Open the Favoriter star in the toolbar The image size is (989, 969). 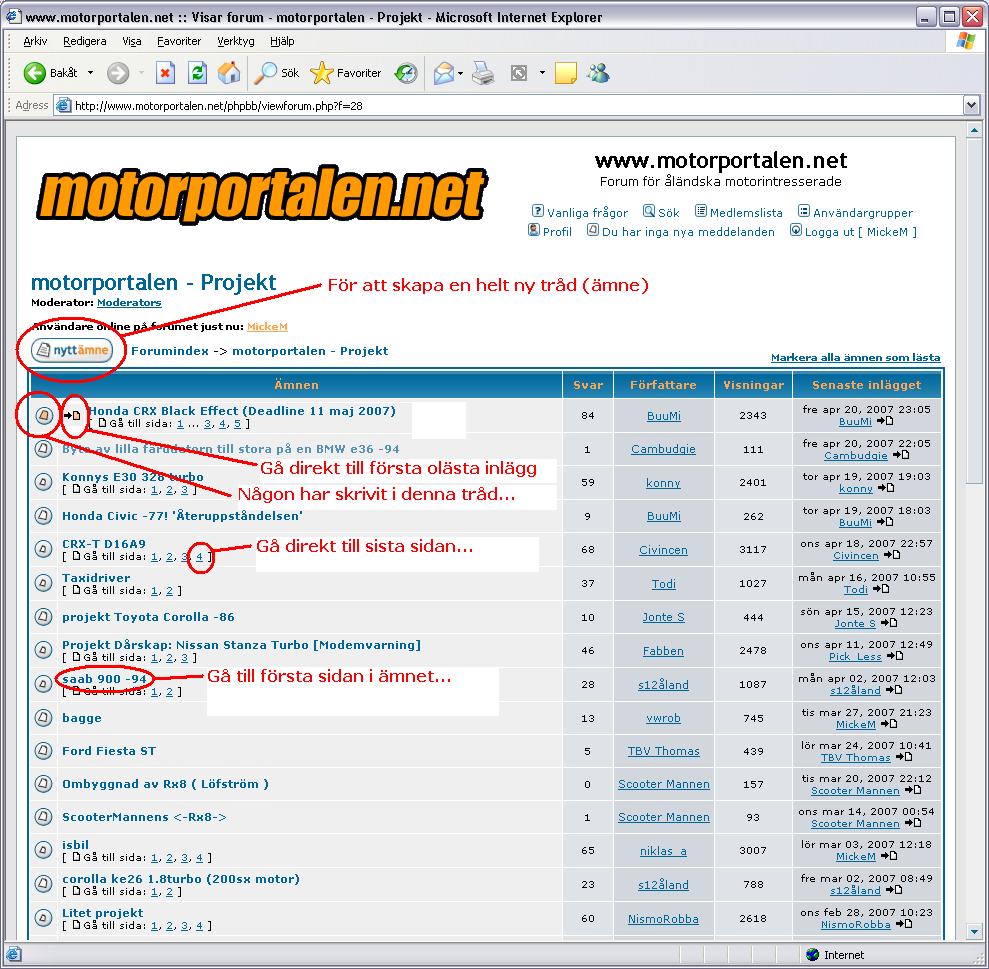[x=346, y=73]
